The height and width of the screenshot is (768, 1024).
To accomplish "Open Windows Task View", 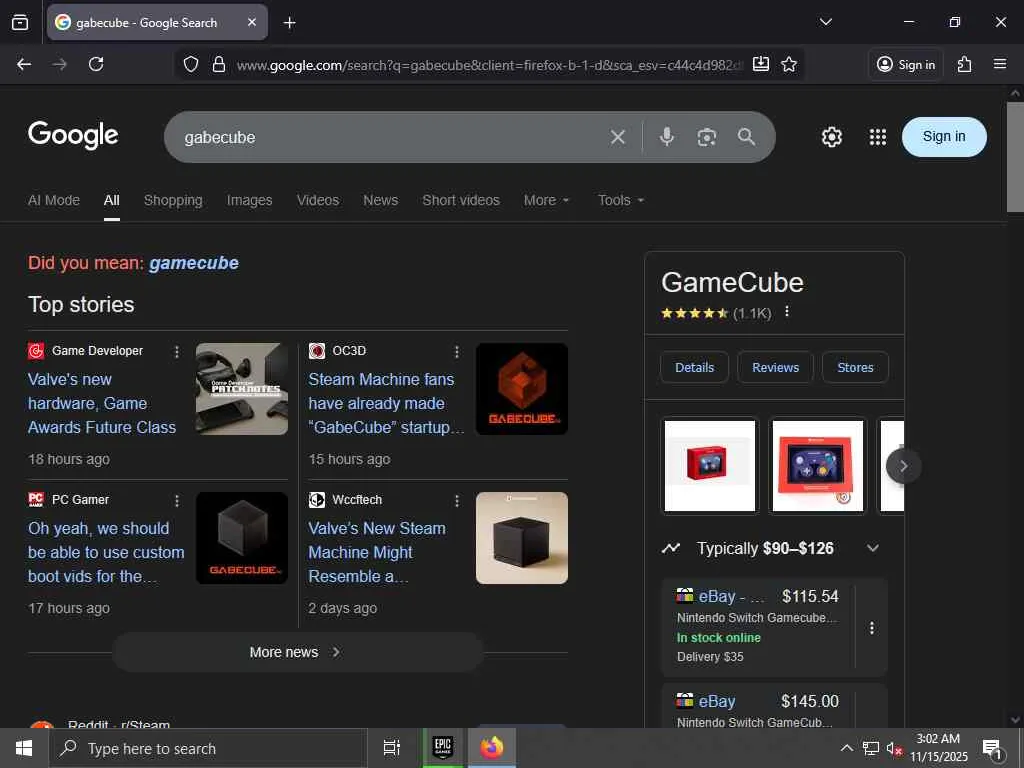I will pyautogui.click(x=391, y=748).
